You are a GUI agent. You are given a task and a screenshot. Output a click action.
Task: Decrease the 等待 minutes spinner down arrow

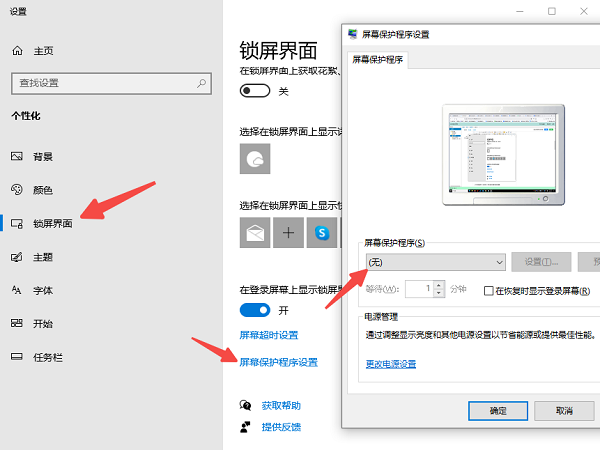439,293
